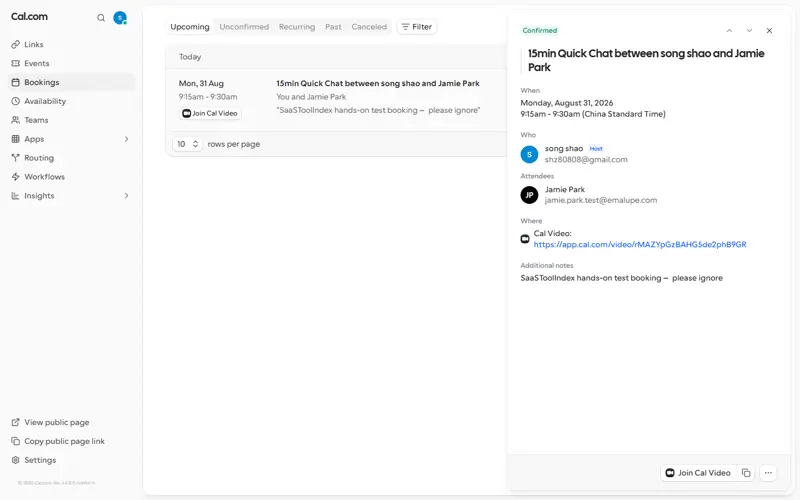
Task: Copy meeting link with copy icon
Action: 746,473
